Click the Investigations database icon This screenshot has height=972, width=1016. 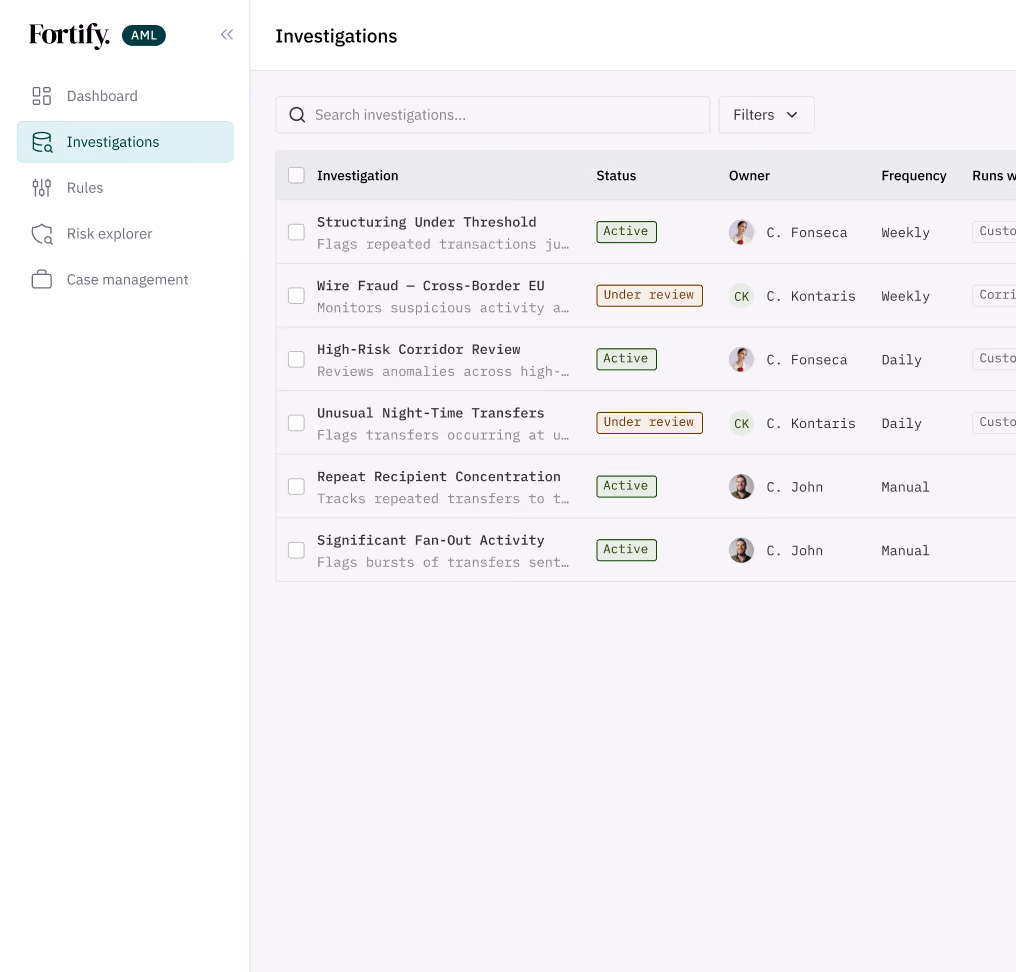[x=42, y=142]
